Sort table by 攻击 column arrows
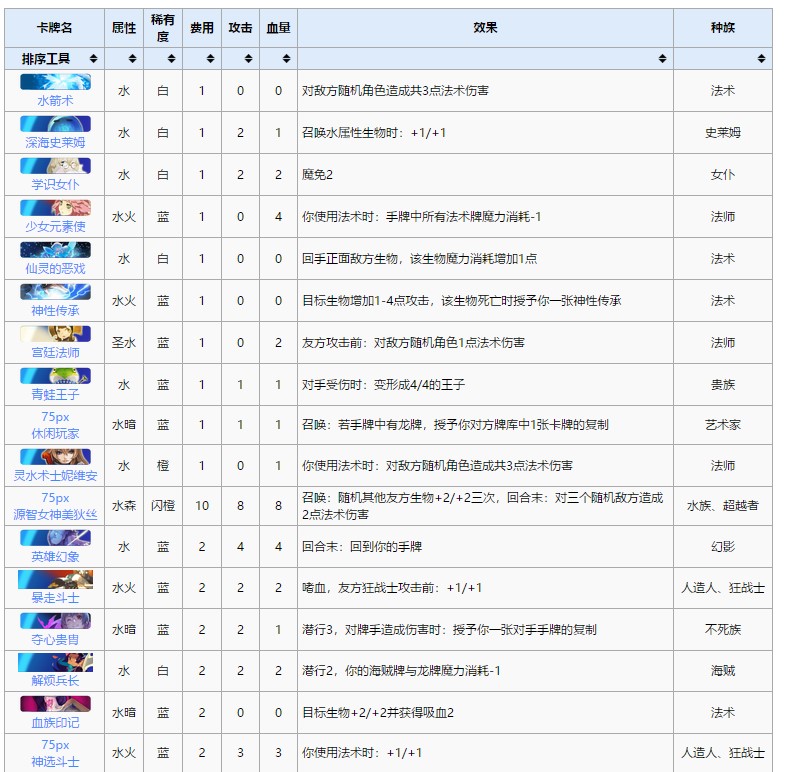 point(248,59)
